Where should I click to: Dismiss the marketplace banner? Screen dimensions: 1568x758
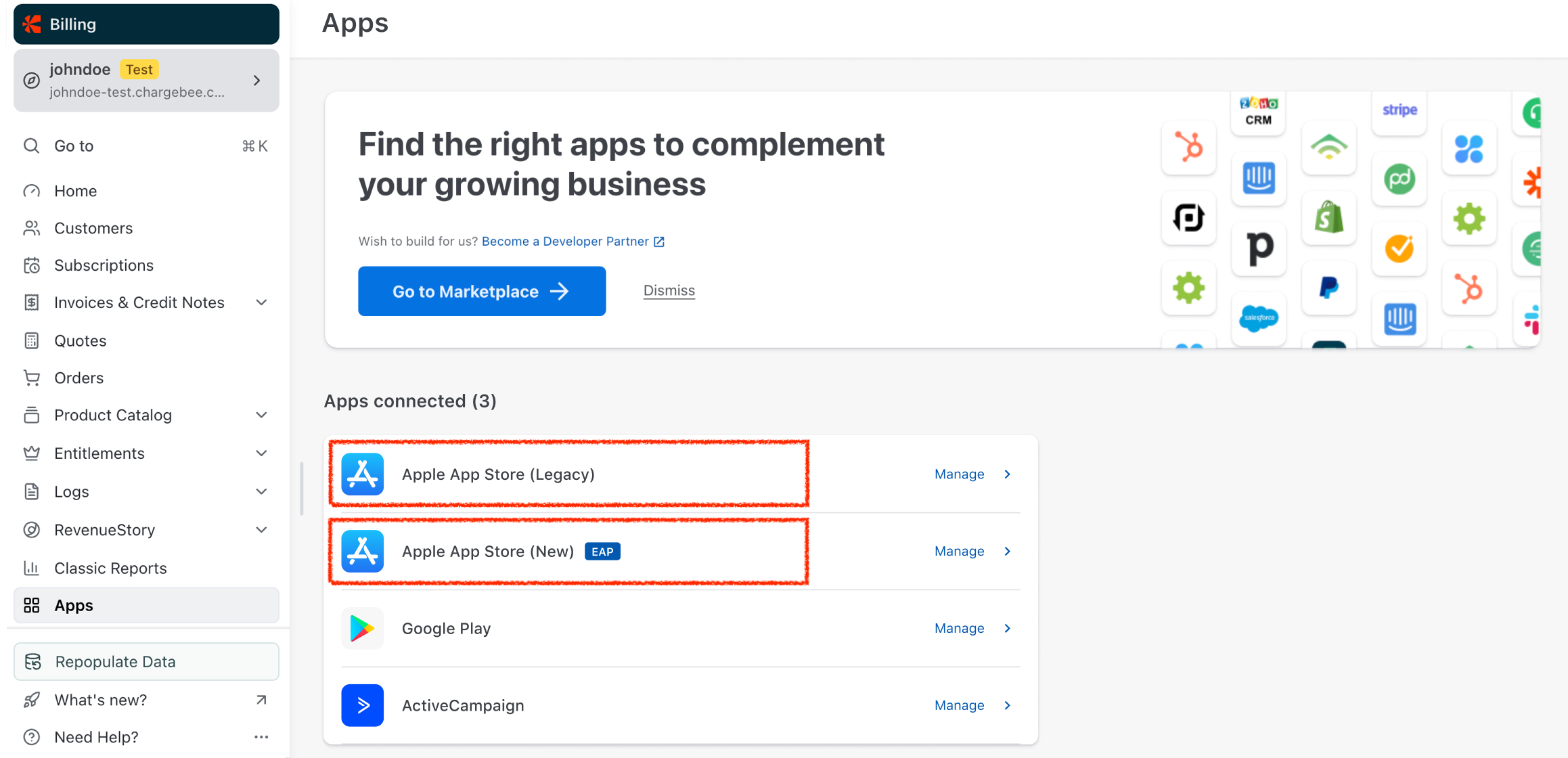pyautogui.click(x=669, y=290)
